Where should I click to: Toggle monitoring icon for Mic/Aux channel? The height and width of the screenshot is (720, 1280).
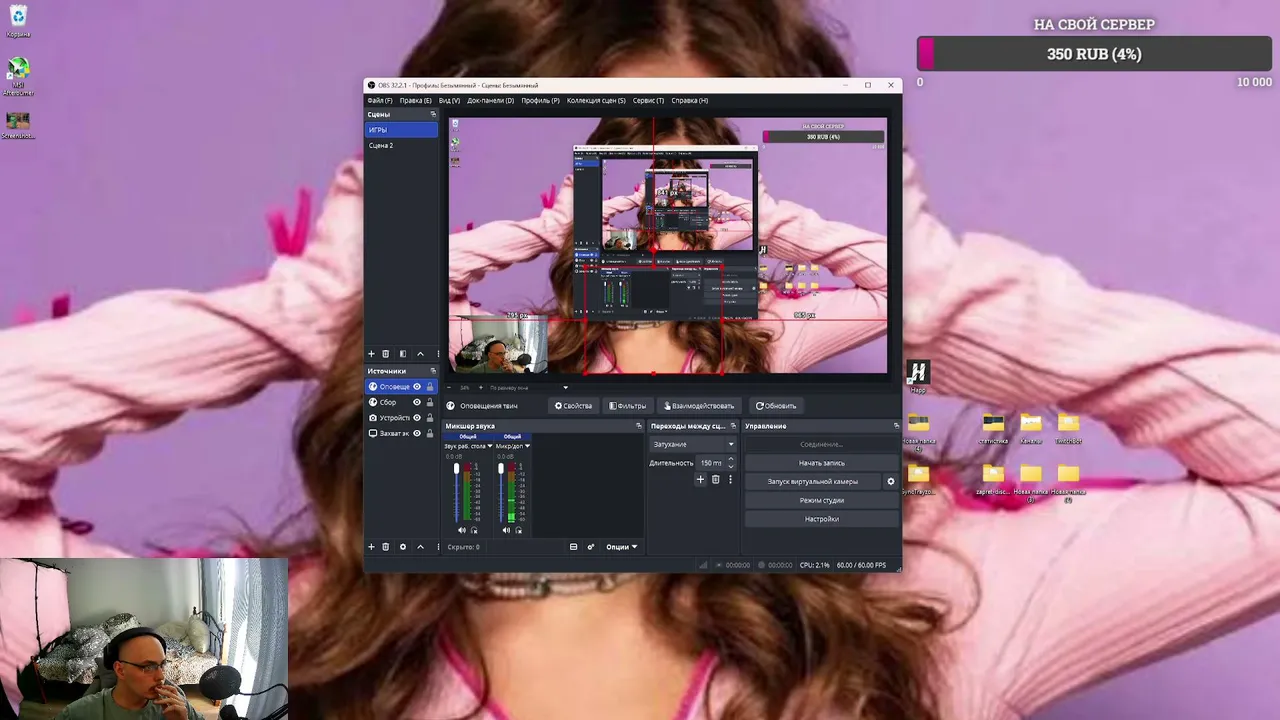518,530
